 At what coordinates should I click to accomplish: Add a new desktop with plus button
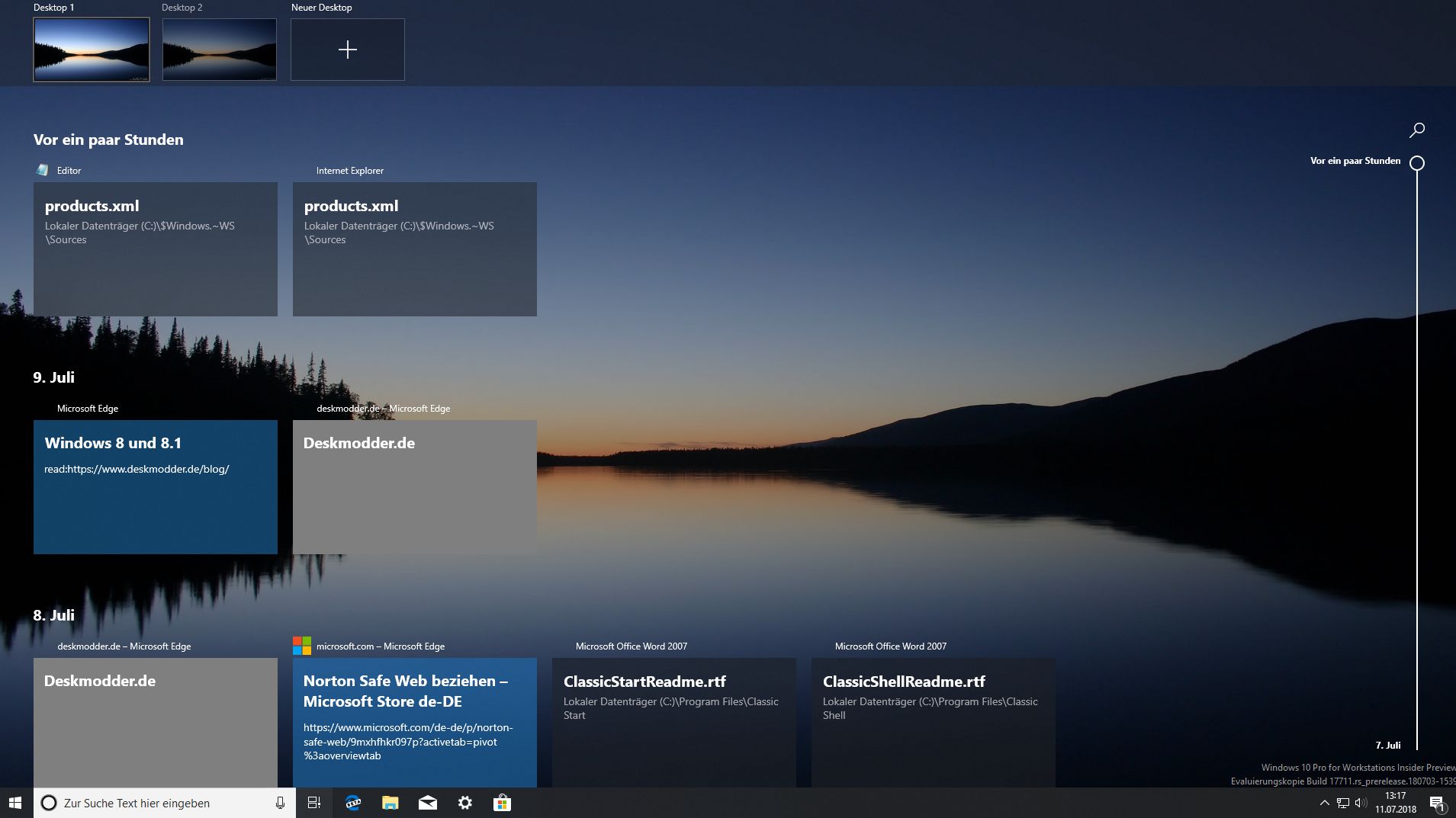348,50
